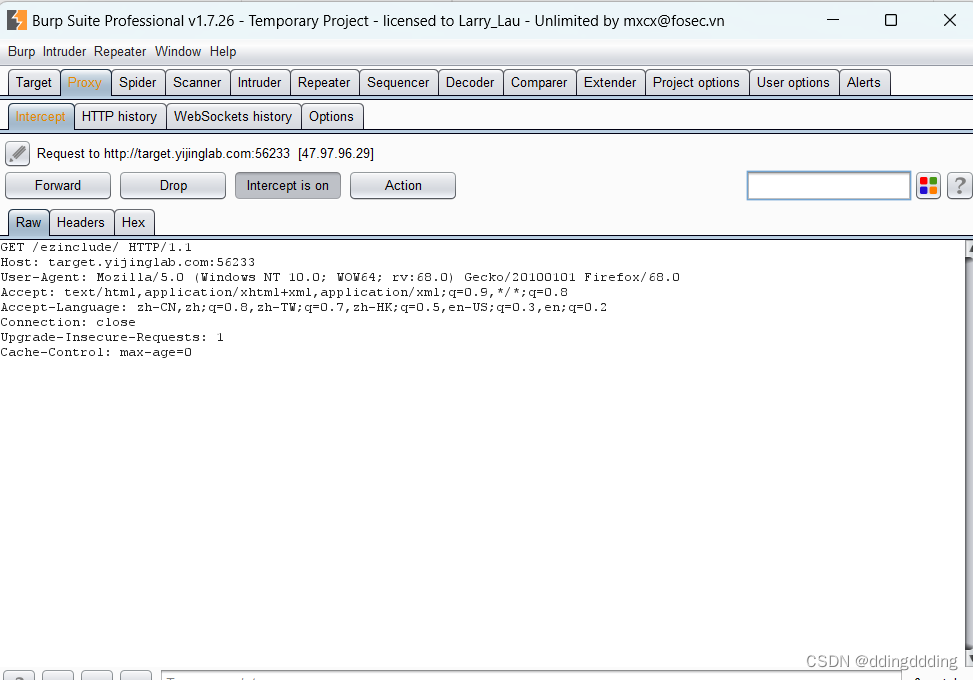Select the Intercept sub-tab
973x680 pixels.
tap(40, 117)
